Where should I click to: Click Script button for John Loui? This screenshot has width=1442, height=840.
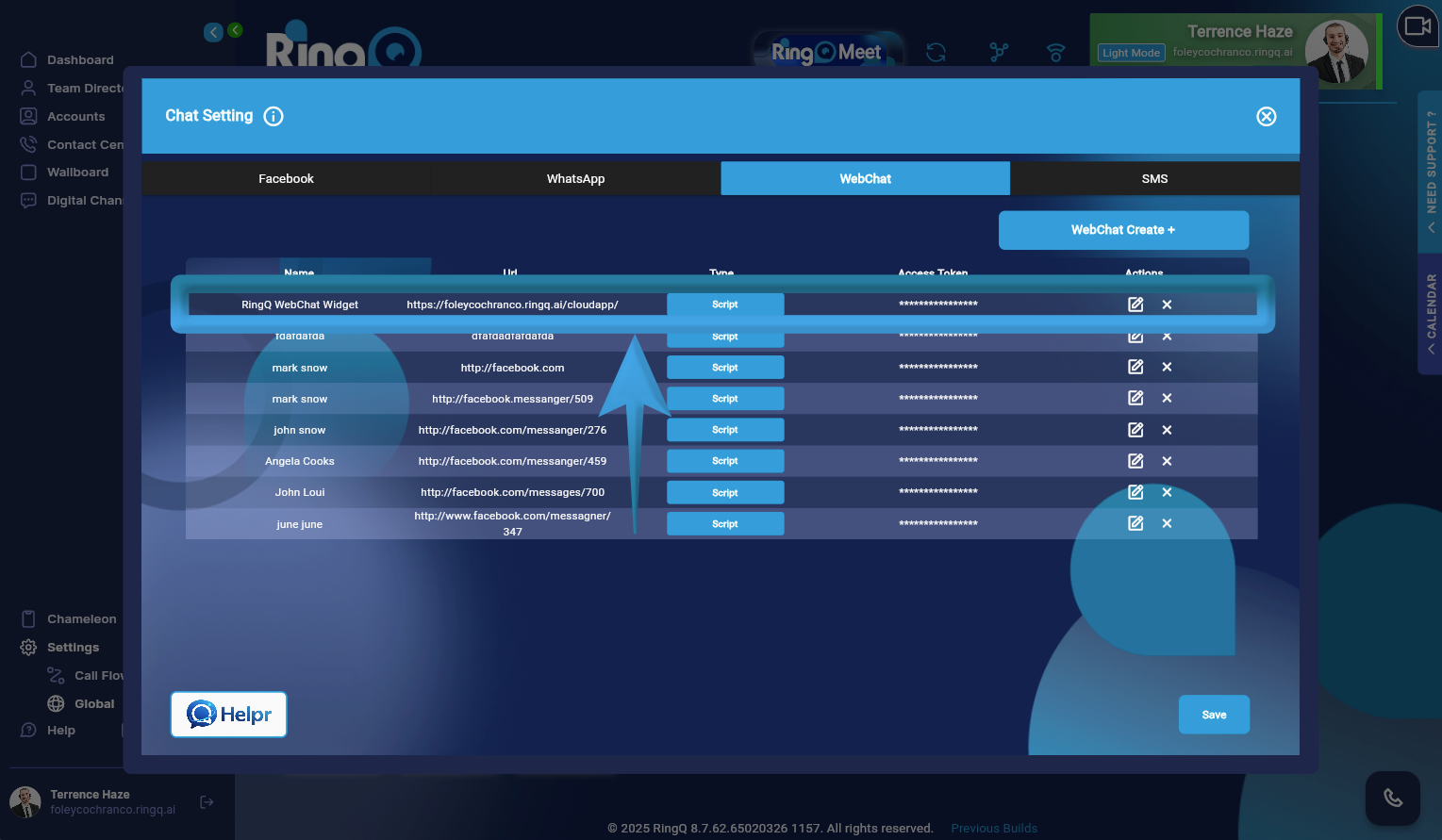724,492
